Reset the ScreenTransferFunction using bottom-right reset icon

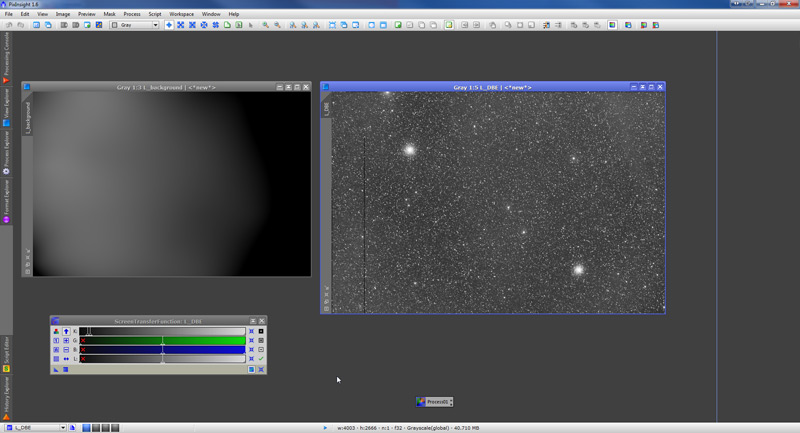pos(261,369)
